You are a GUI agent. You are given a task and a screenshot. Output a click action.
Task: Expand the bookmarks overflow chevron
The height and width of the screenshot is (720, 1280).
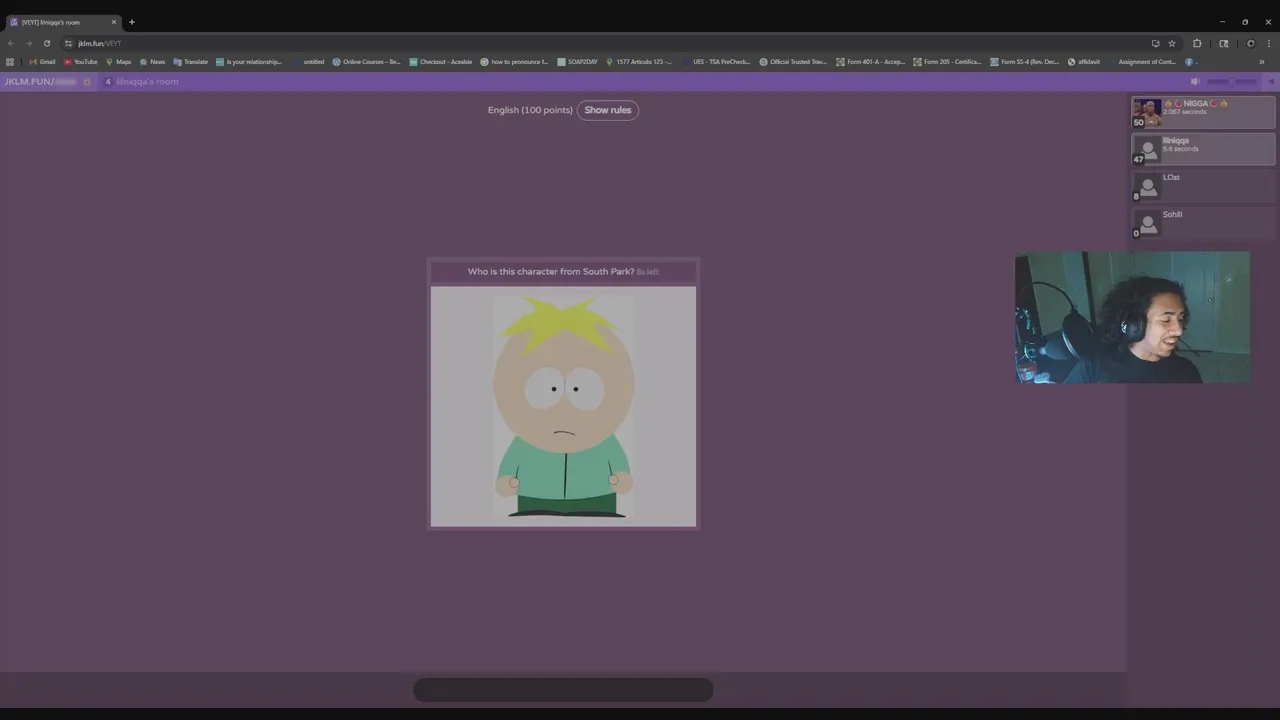[x=1261, y=62]
